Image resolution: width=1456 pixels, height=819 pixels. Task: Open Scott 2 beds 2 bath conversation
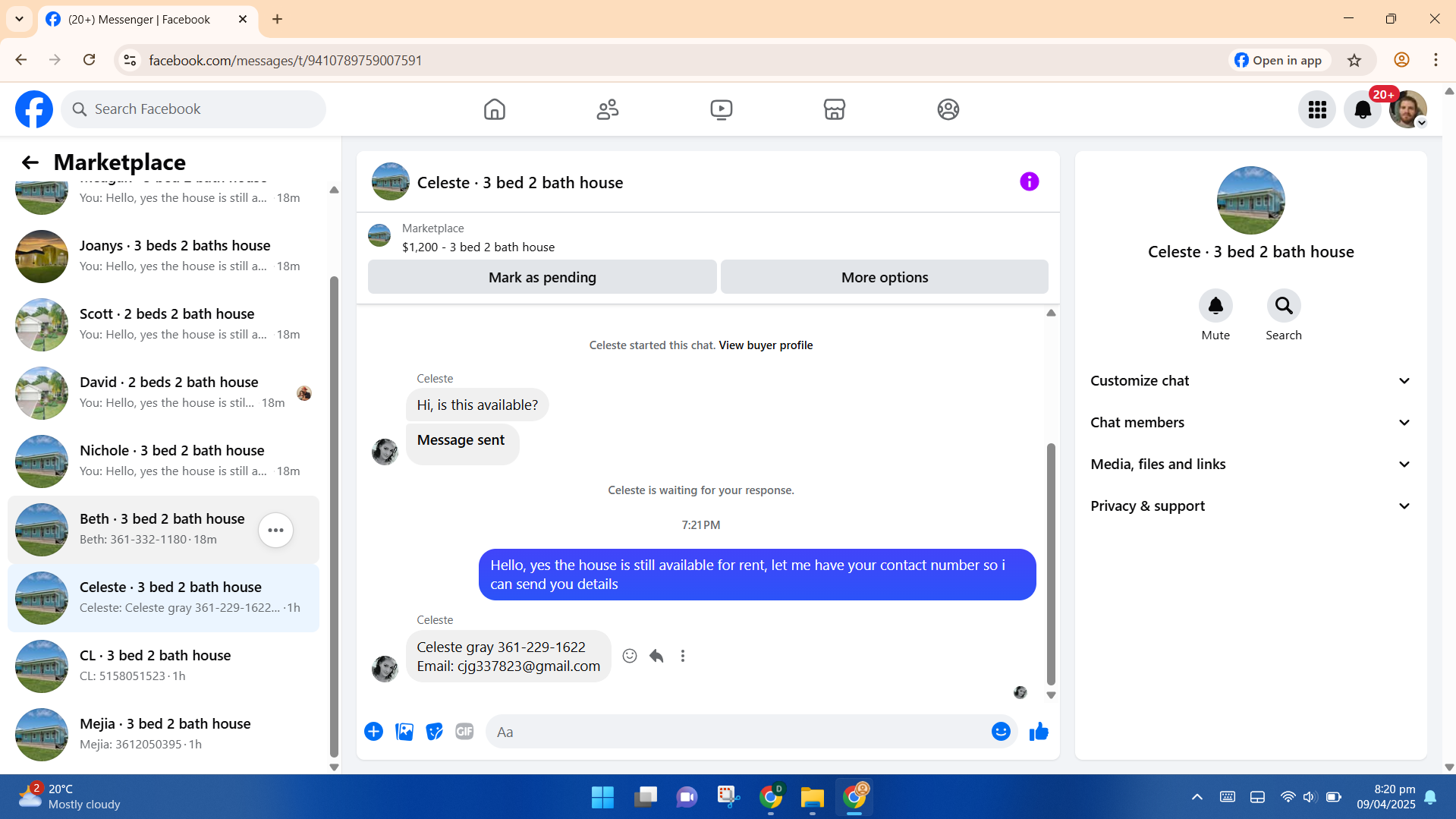(x=163, y=325)
